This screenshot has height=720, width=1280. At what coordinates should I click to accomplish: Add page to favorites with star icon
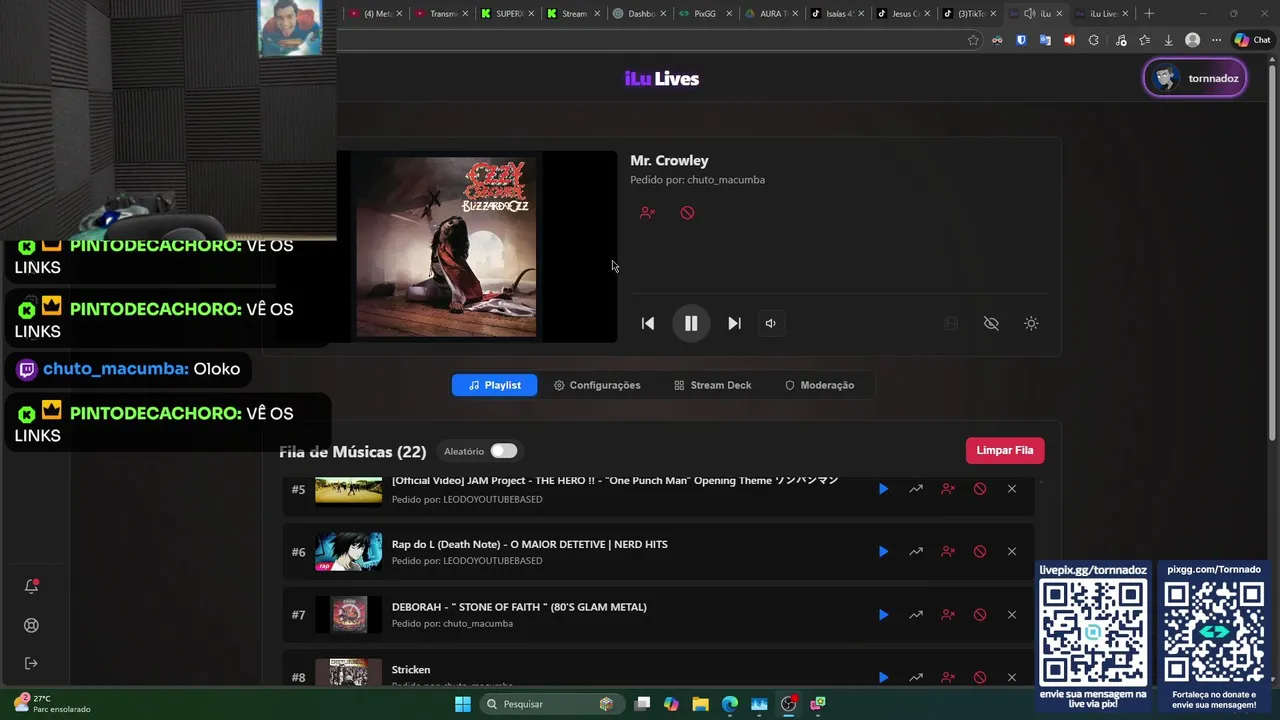[x=973, y=40]
